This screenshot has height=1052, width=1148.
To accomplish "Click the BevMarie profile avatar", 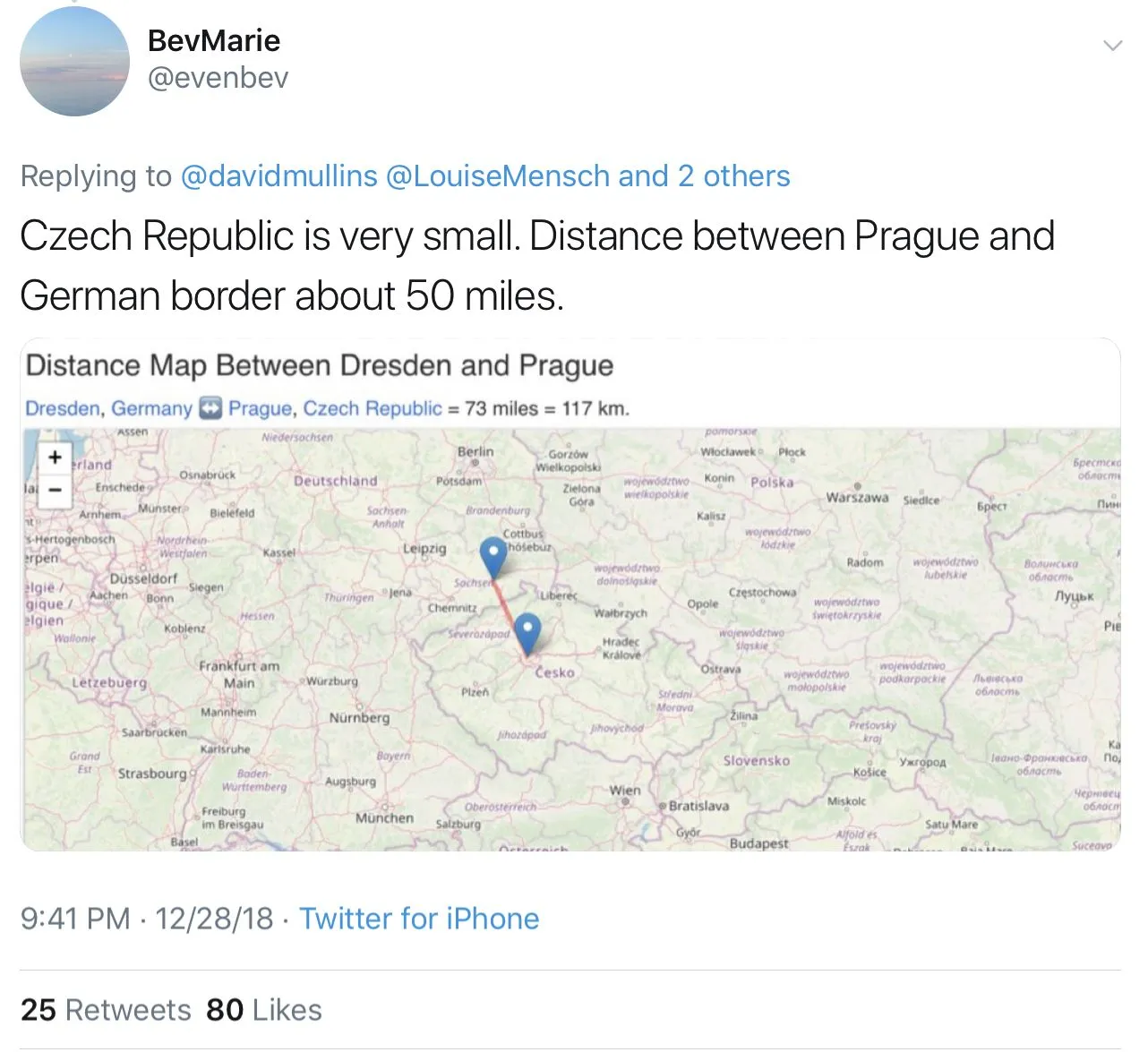I will (x=74, y=62).
